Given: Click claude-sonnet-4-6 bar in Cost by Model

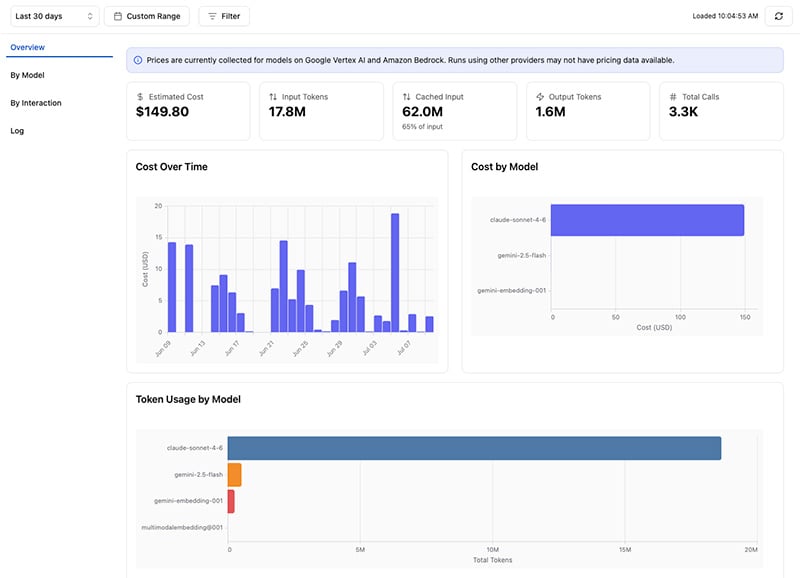Looking at the screenshot, I should tap(647, 220).
